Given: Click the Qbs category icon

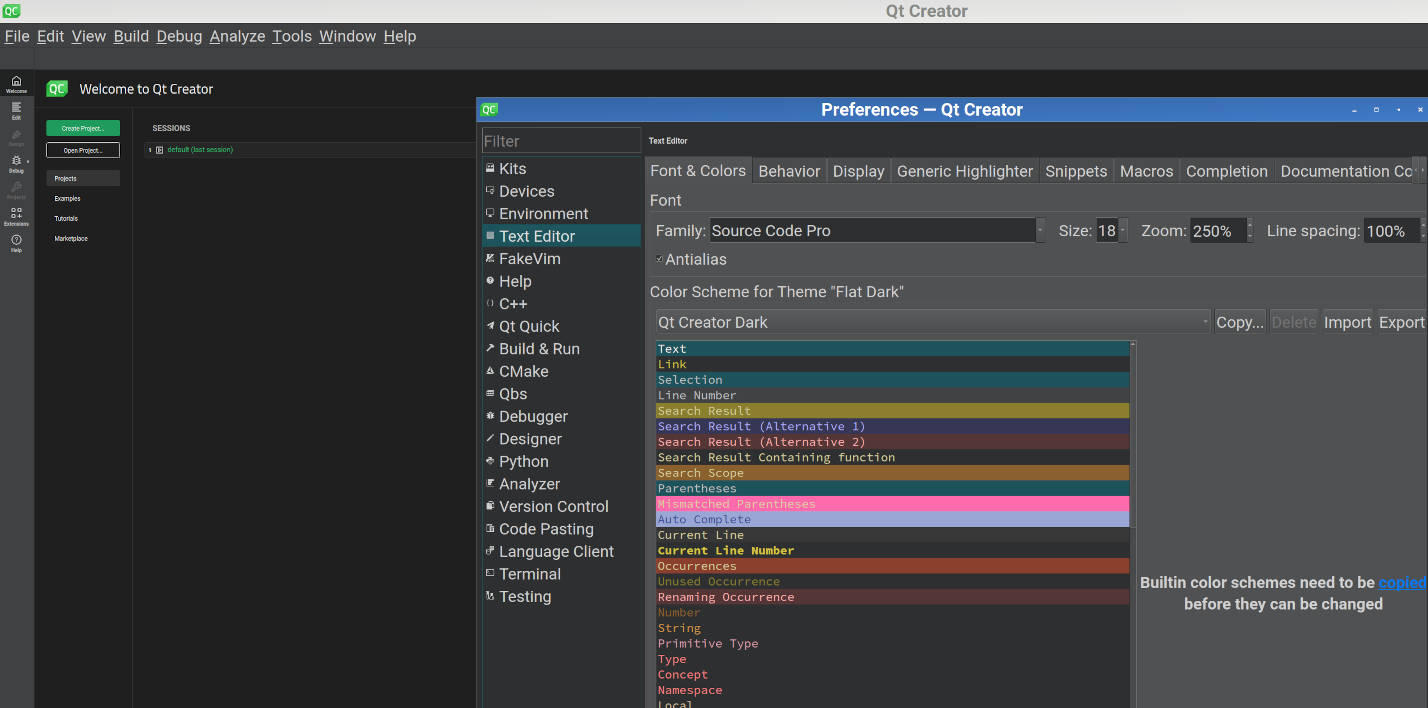Looking at the screenshot, I should (x=490, y=393).
